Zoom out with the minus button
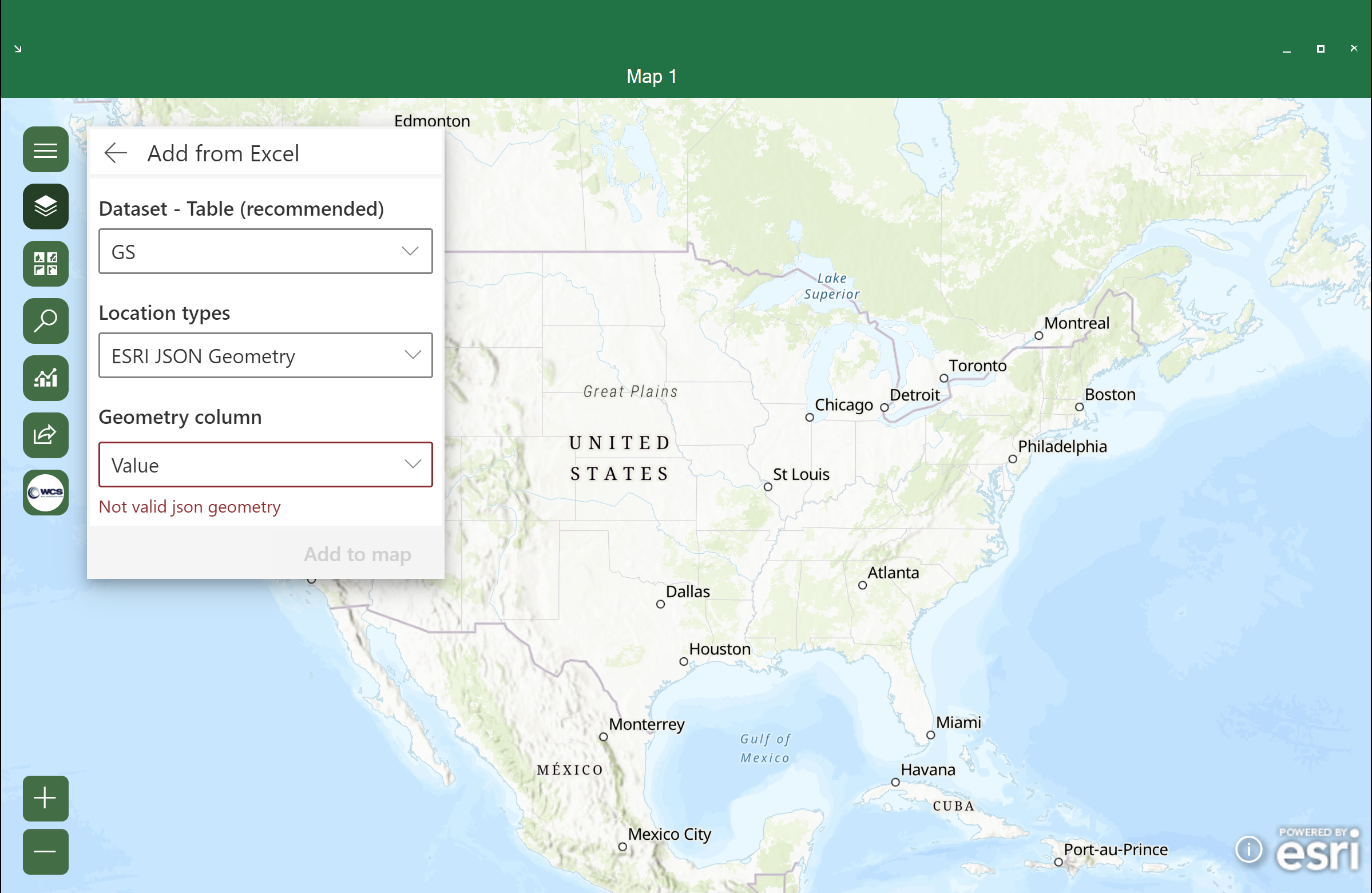Screen dimensions: 1372x893 point(46,851)
